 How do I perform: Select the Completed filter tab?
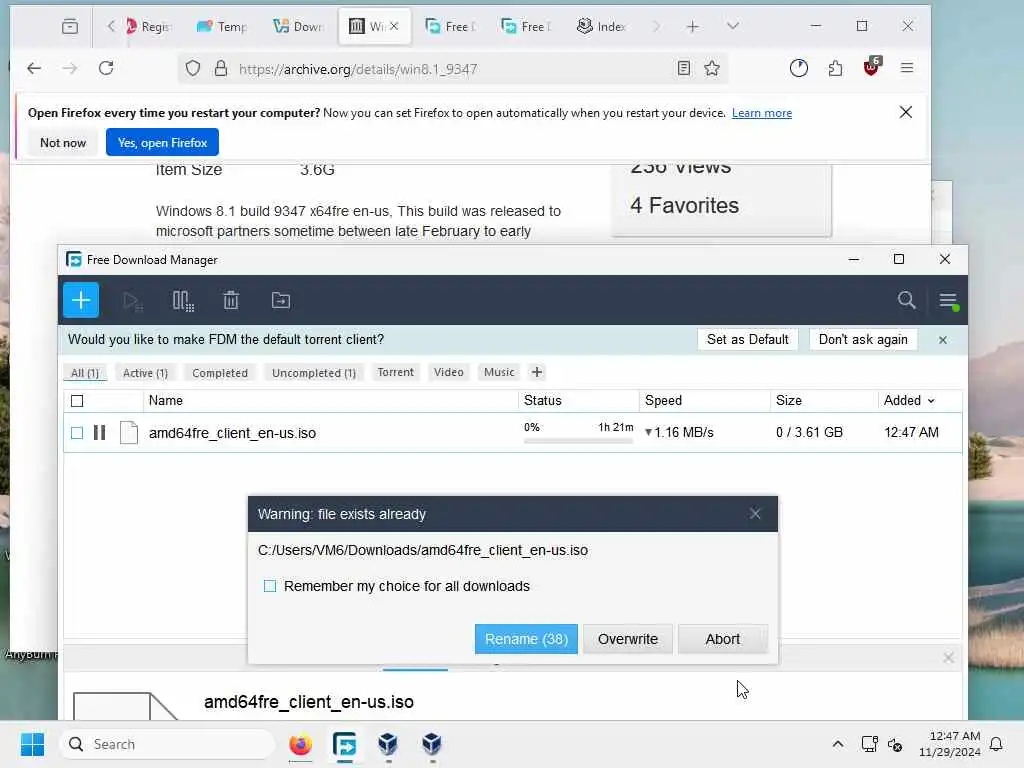pos(220,373)
